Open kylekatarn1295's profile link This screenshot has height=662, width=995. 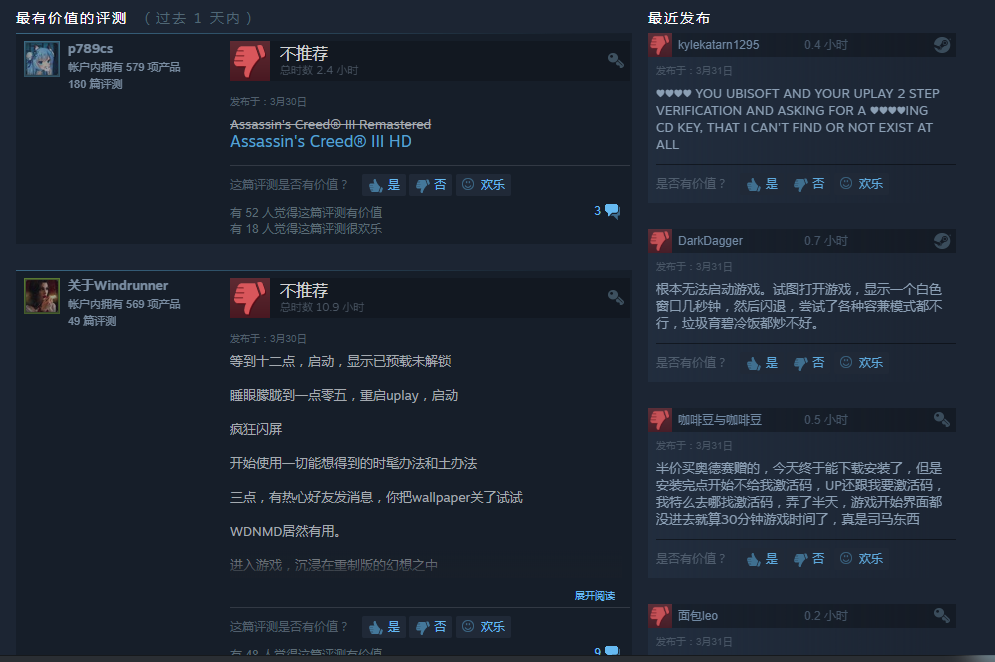(x=718, y=44)
